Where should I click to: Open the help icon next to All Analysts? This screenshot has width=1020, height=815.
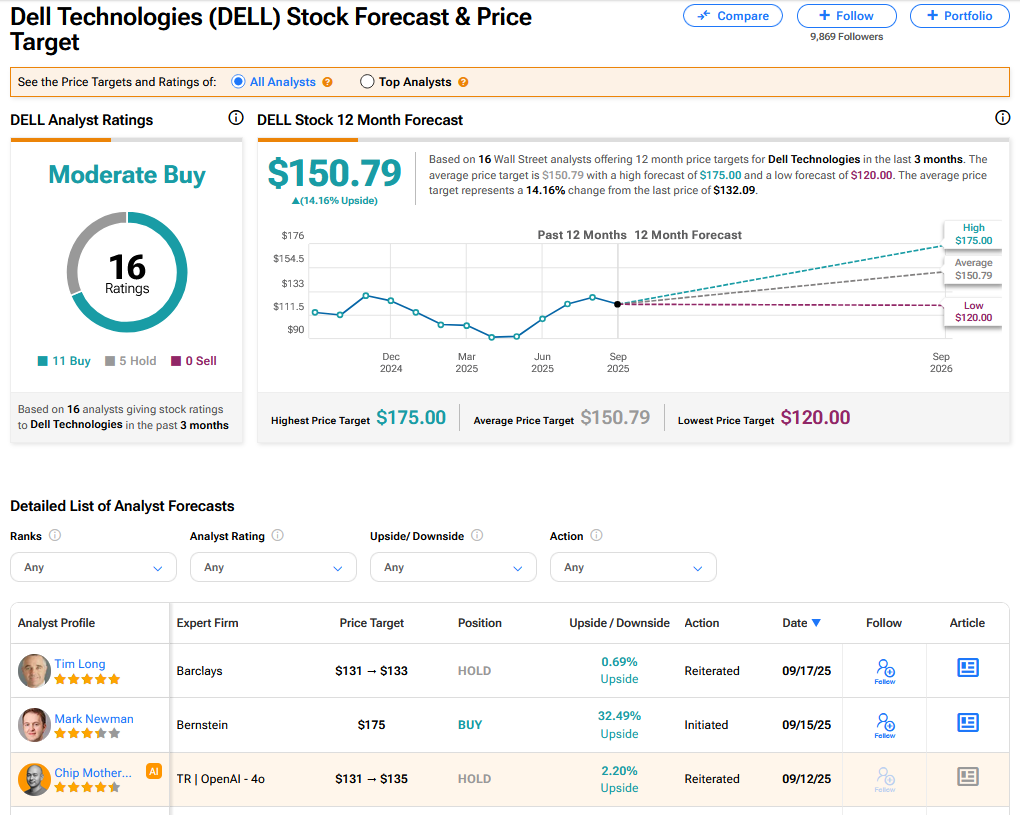[x=327, y=82]
